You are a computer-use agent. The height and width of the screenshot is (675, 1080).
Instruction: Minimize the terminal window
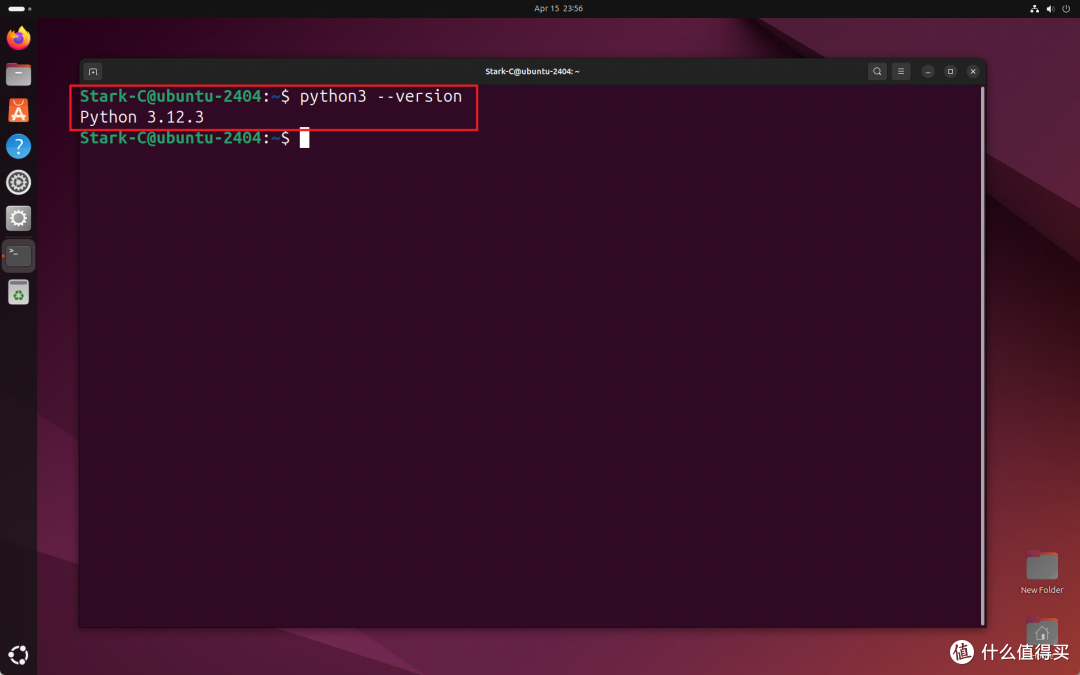(x=928, y=72)
